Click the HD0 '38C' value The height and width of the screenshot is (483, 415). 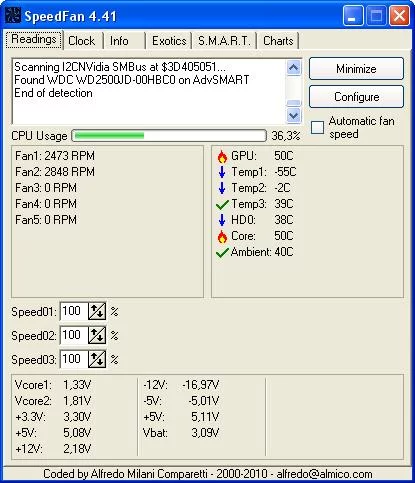coord(284,220)
